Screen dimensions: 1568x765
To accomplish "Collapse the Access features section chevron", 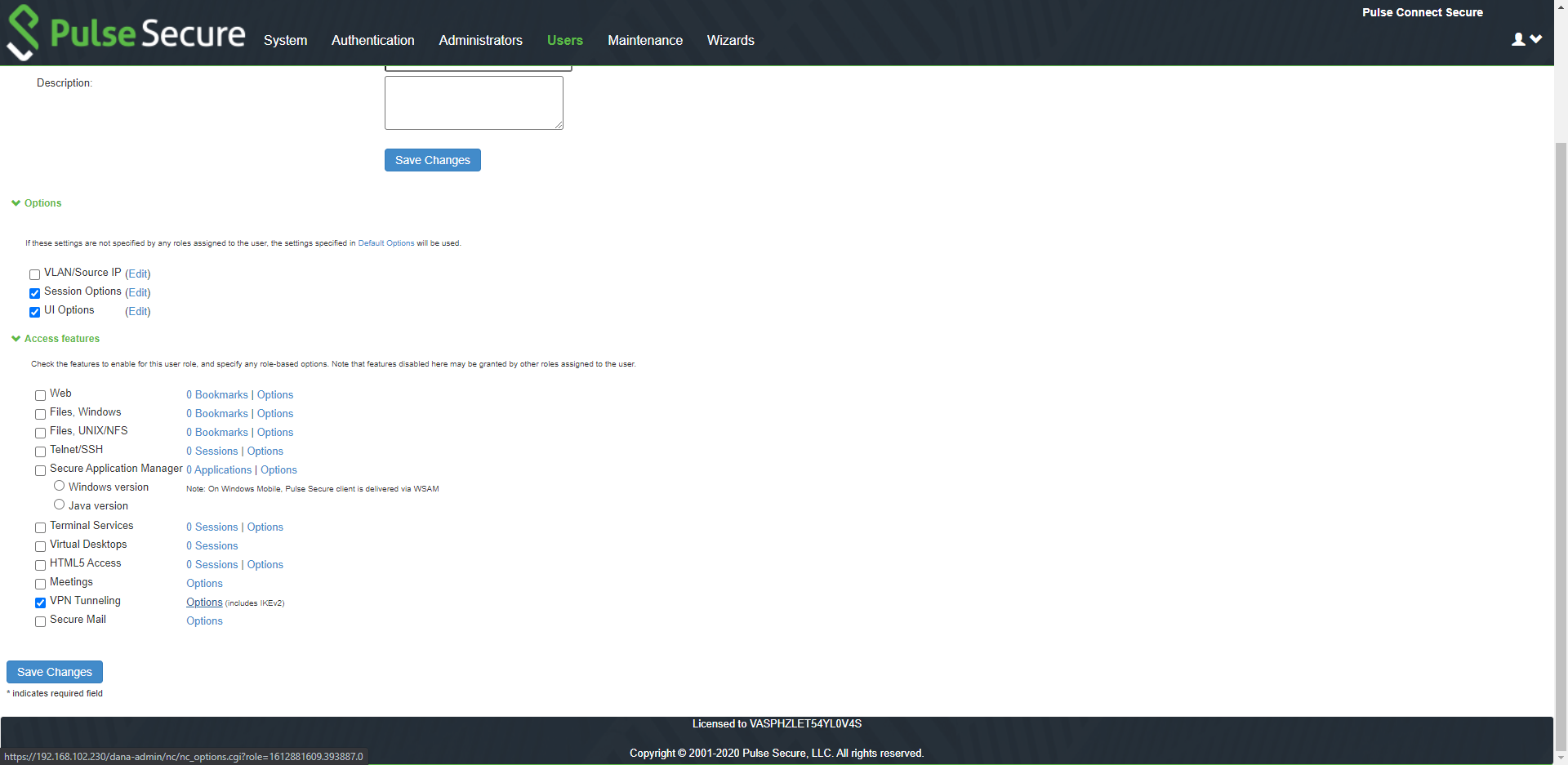I will click(16, 339).
